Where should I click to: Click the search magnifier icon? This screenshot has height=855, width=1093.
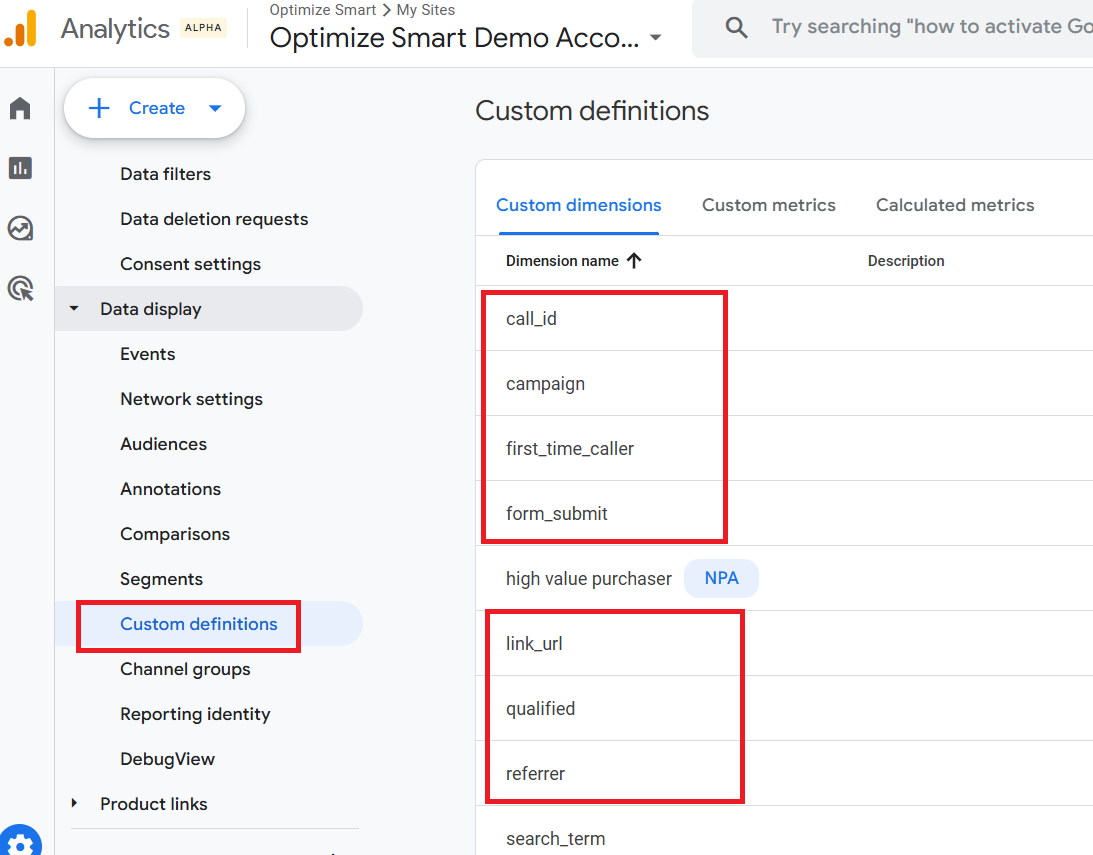(737, 28)
